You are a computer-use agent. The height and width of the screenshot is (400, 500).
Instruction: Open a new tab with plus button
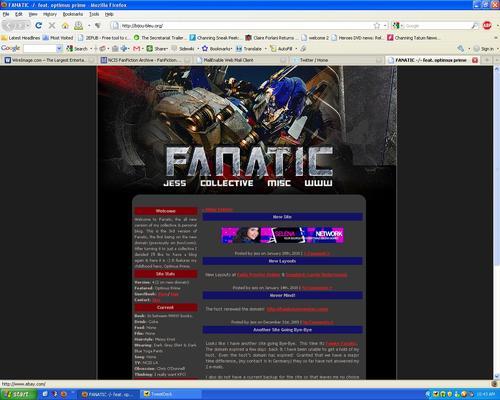[487, 60]
